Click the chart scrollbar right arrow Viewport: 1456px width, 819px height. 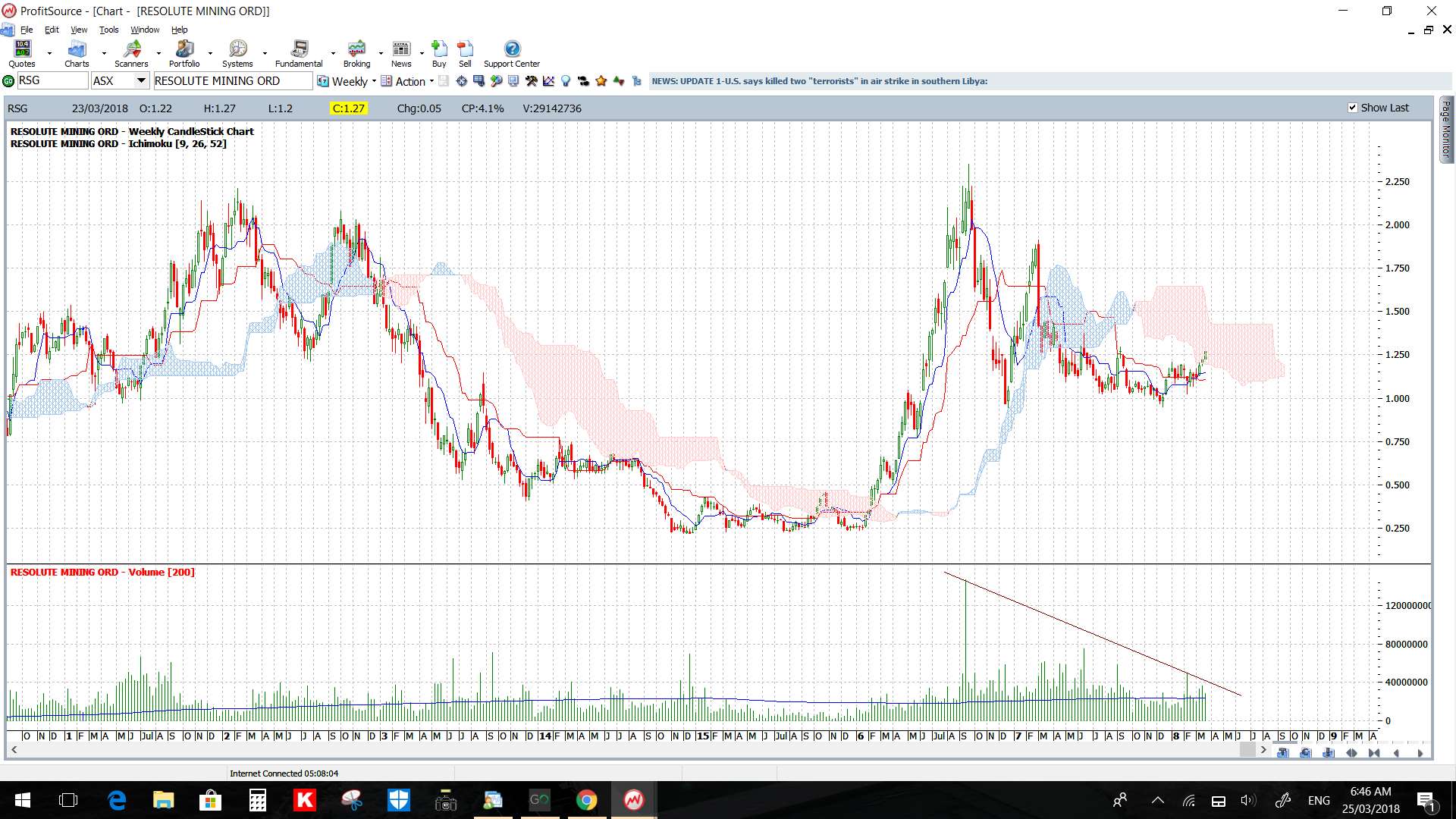(1263, 750)
